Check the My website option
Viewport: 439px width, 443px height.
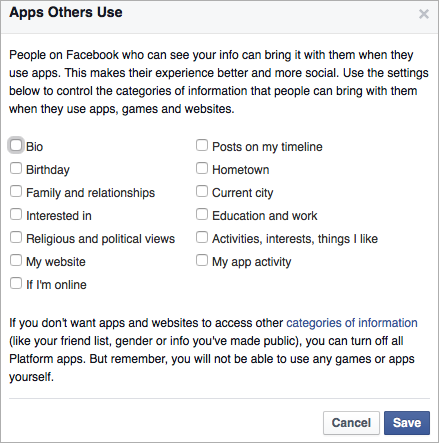[x=16, y=260]
